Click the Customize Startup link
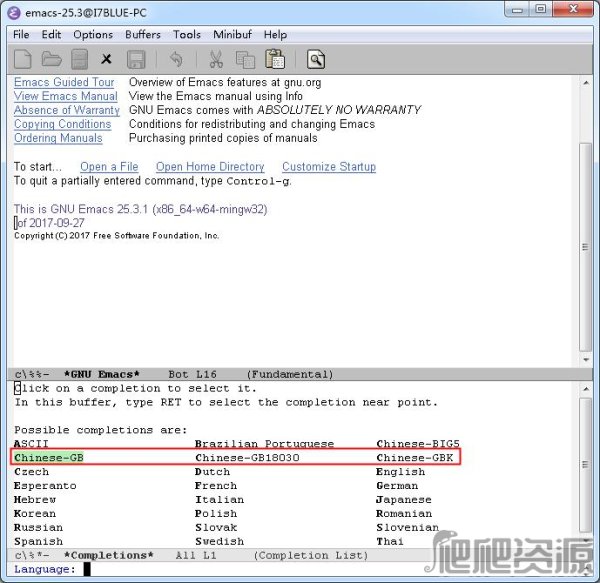 329,167
